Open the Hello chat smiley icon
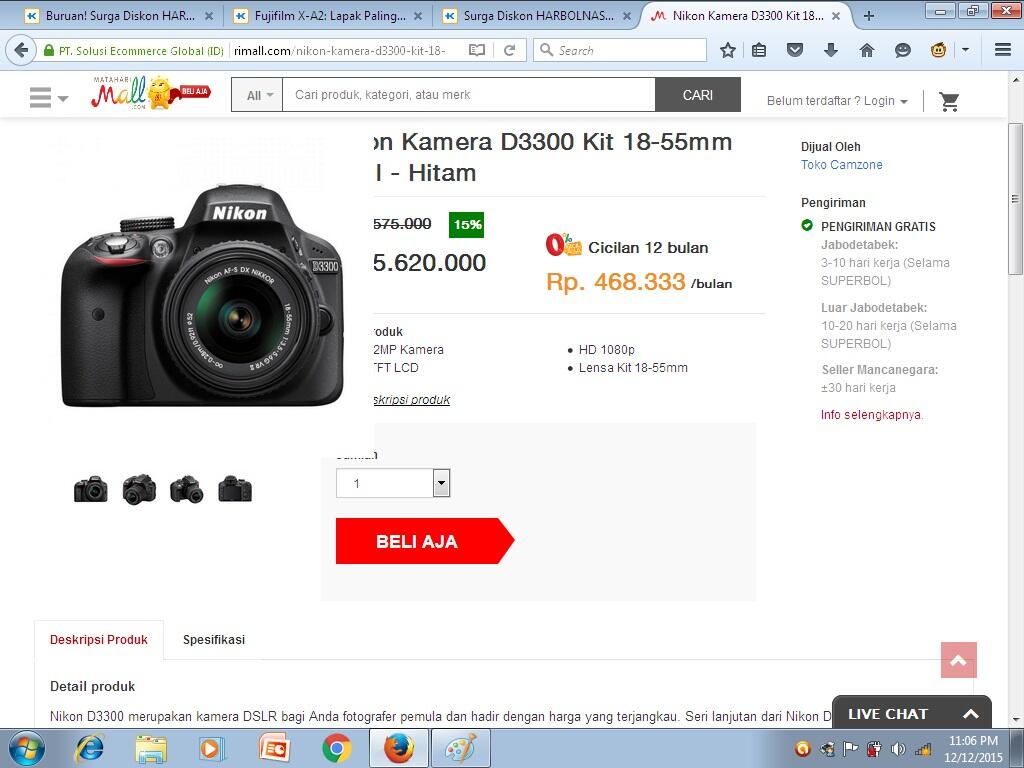Viewport: 1024px width, 768px height. click(x=903, y=50)
